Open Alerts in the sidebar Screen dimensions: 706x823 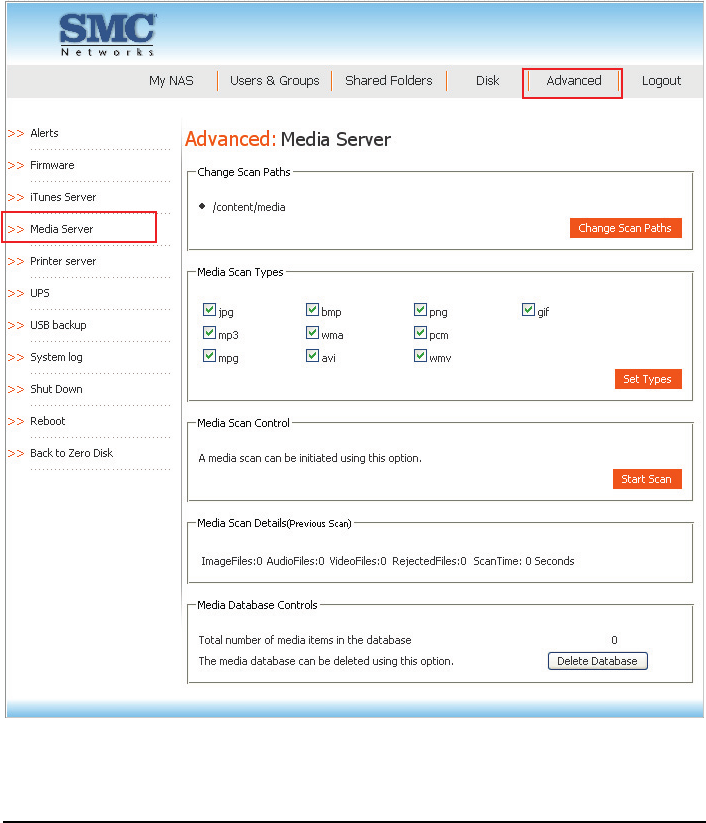coord(44,133)
